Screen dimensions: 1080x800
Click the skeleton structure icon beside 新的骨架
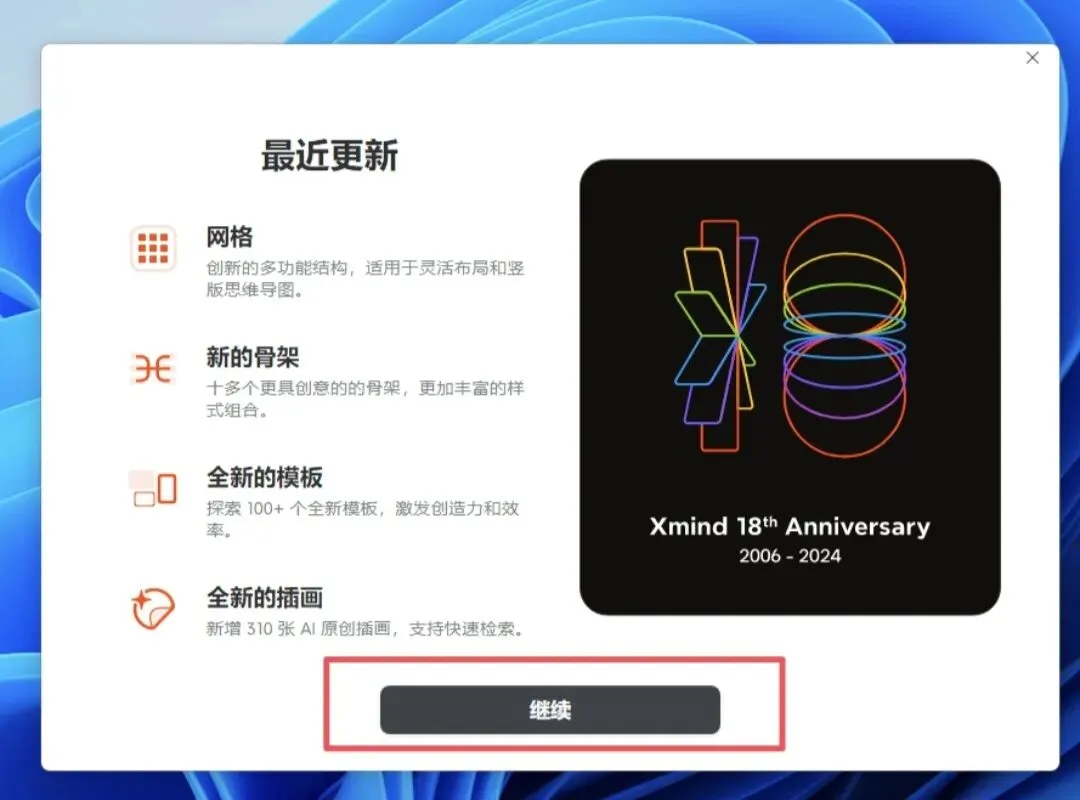coord(153,369)
